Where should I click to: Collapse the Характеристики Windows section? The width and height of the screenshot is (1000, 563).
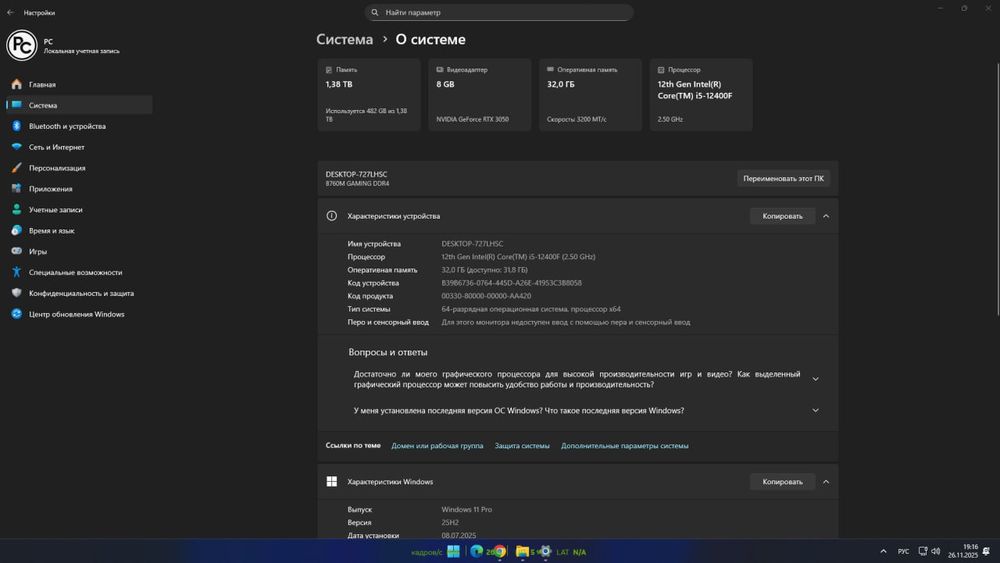[826, 482]
